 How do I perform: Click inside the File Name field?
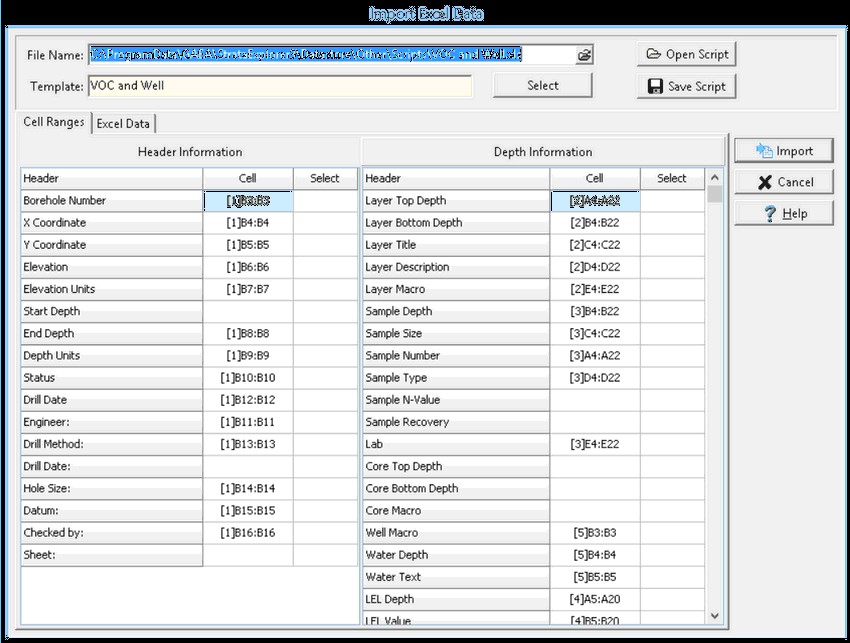pos(330,55)
